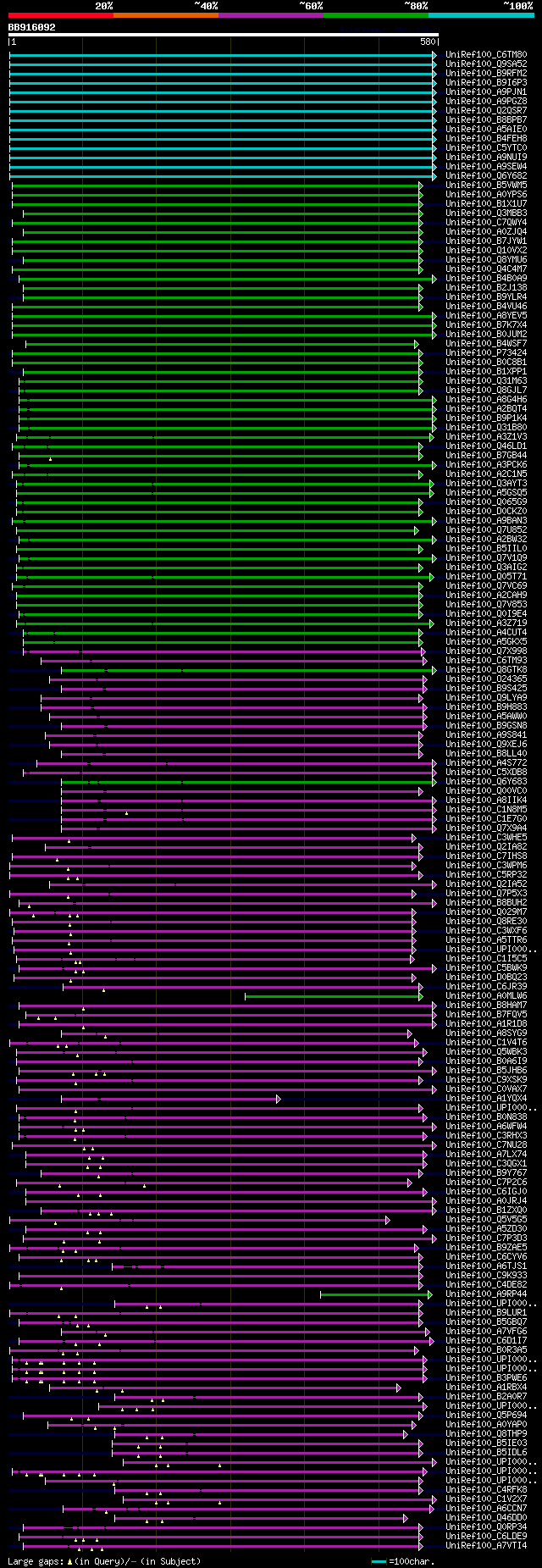This screenshot has height=1568, width=542.
Task: Click label UniRef100_C7NU28
Action: click(x=486, y=1145)
